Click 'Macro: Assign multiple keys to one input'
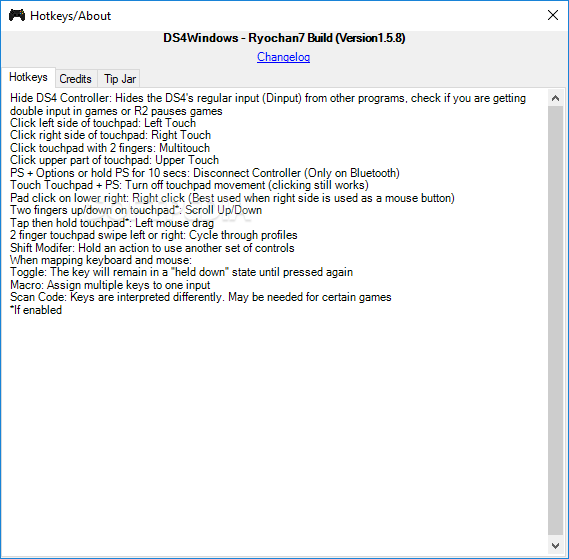The width and height of the screenshot is (569, 559). point(110,285)
